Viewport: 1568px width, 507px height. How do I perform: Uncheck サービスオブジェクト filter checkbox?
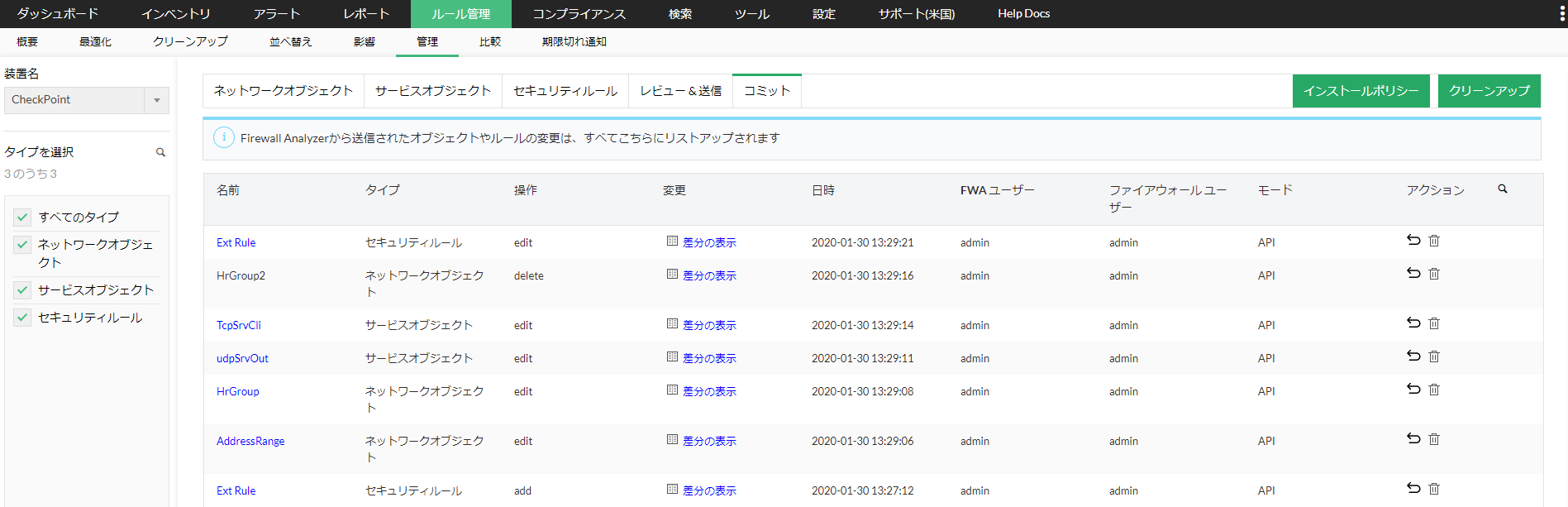tap(22, 290)
